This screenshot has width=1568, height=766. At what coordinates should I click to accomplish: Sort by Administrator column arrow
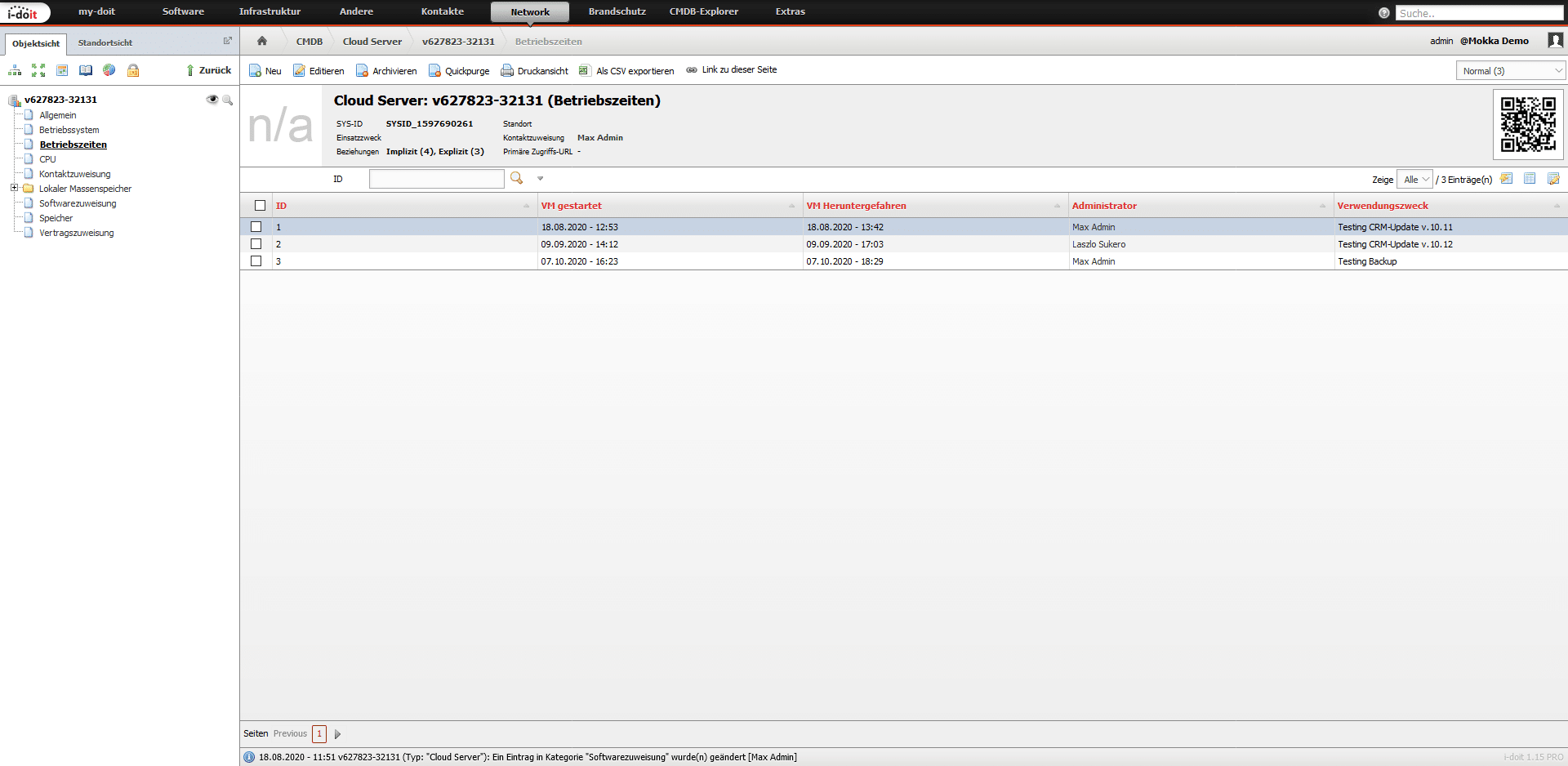[x=1322, y=206]
